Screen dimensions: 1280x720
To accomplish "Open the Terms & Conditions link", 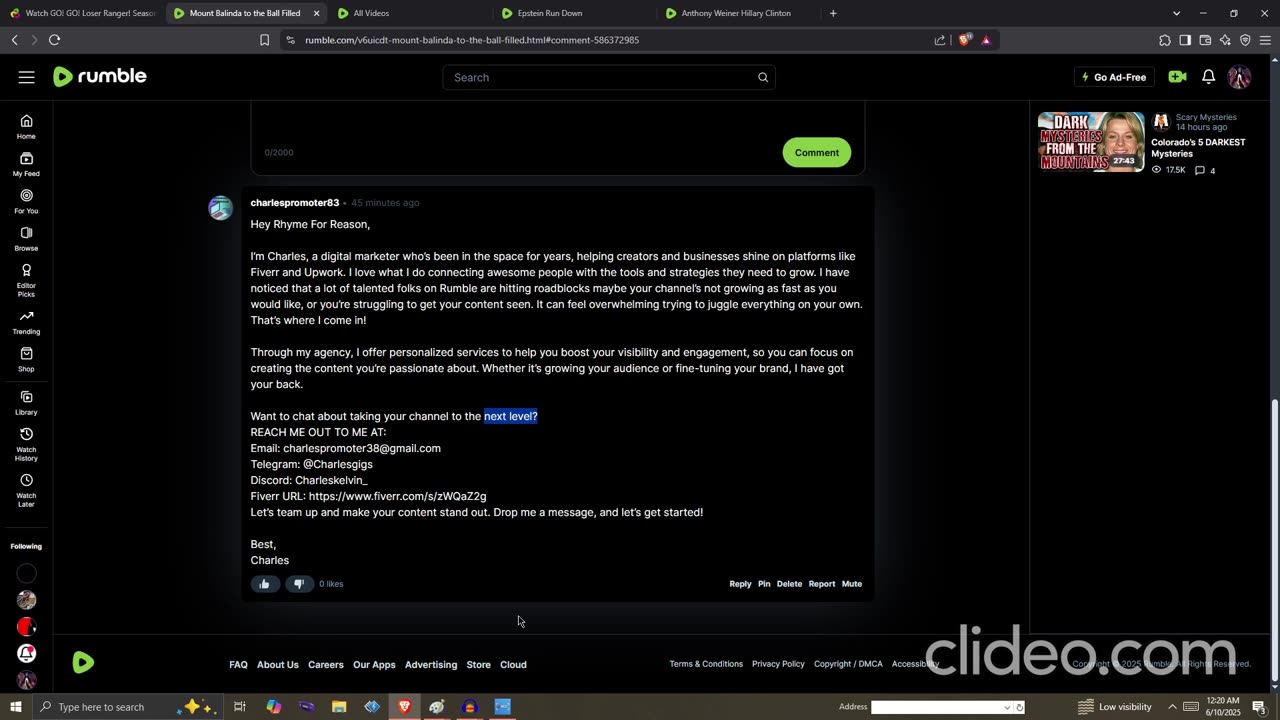I will (x=706, y=664).
